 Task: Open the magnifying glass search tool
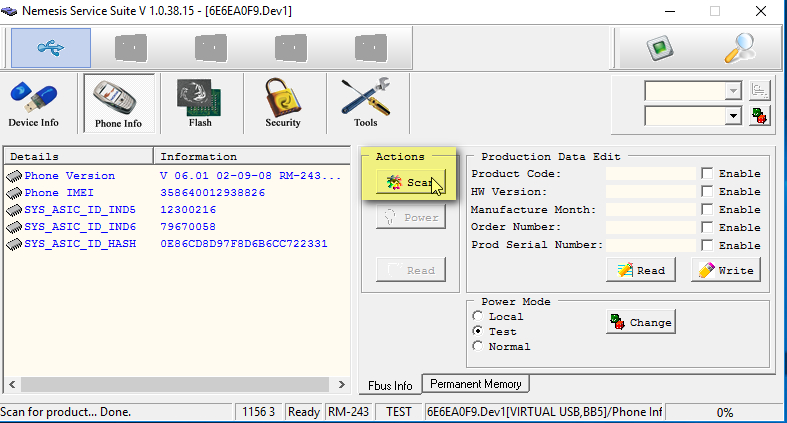[x=740, y=48]
